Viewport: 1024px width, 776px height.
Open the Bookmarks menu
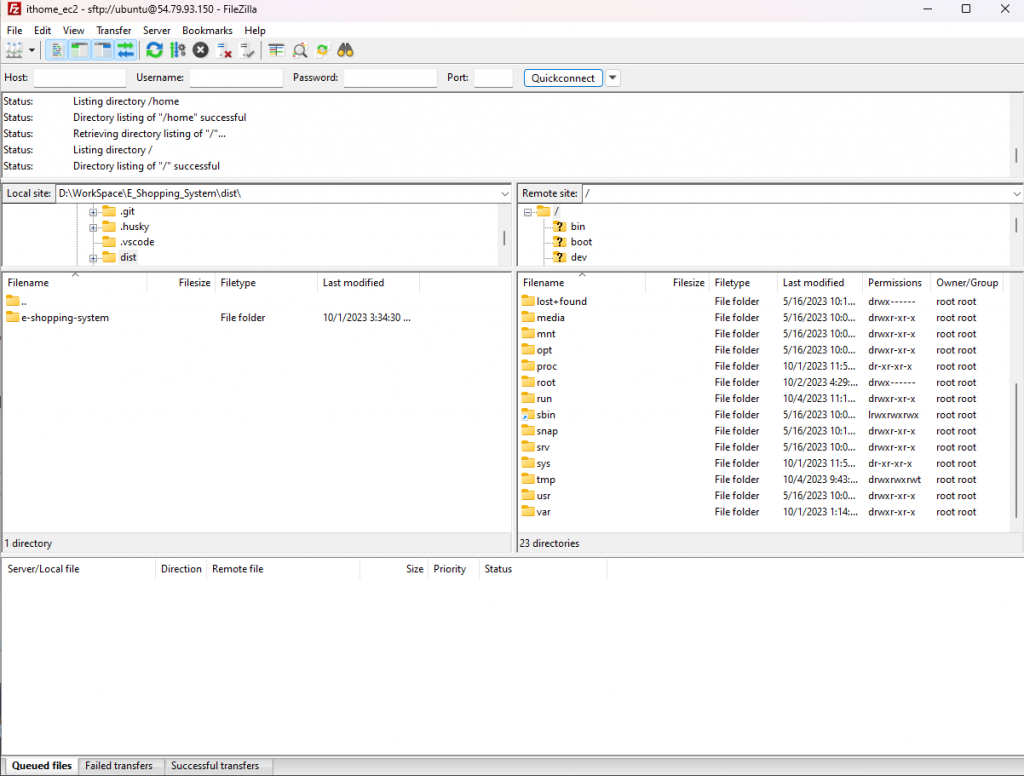point(207,30)
